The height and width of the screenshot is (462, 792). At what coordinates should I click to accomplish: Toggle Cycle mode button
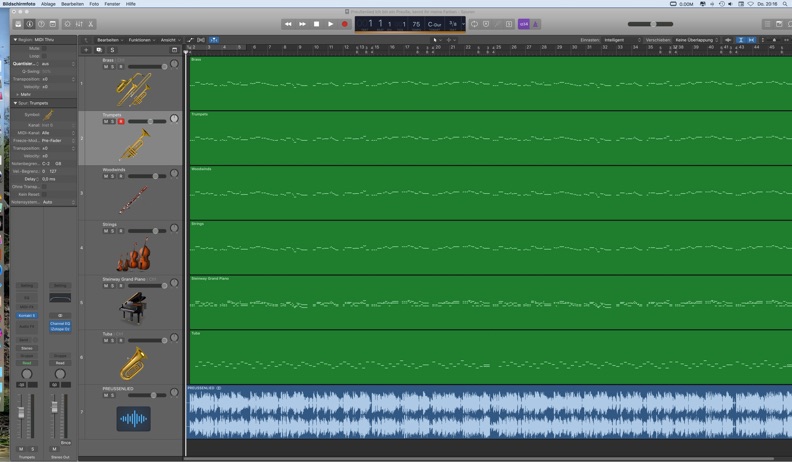(x=474, y=24)
